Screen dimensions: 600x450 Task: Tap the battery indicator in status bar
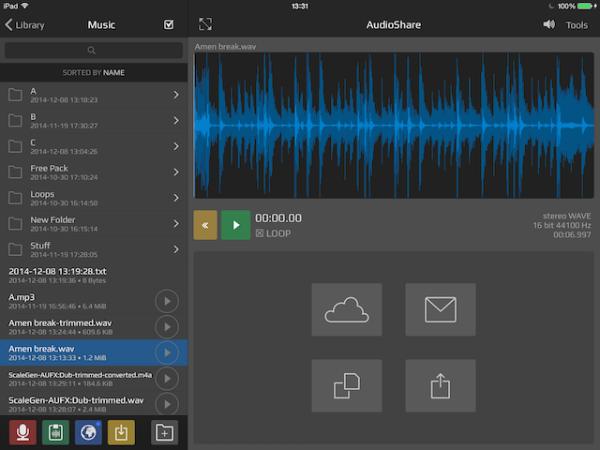(585, 6)
